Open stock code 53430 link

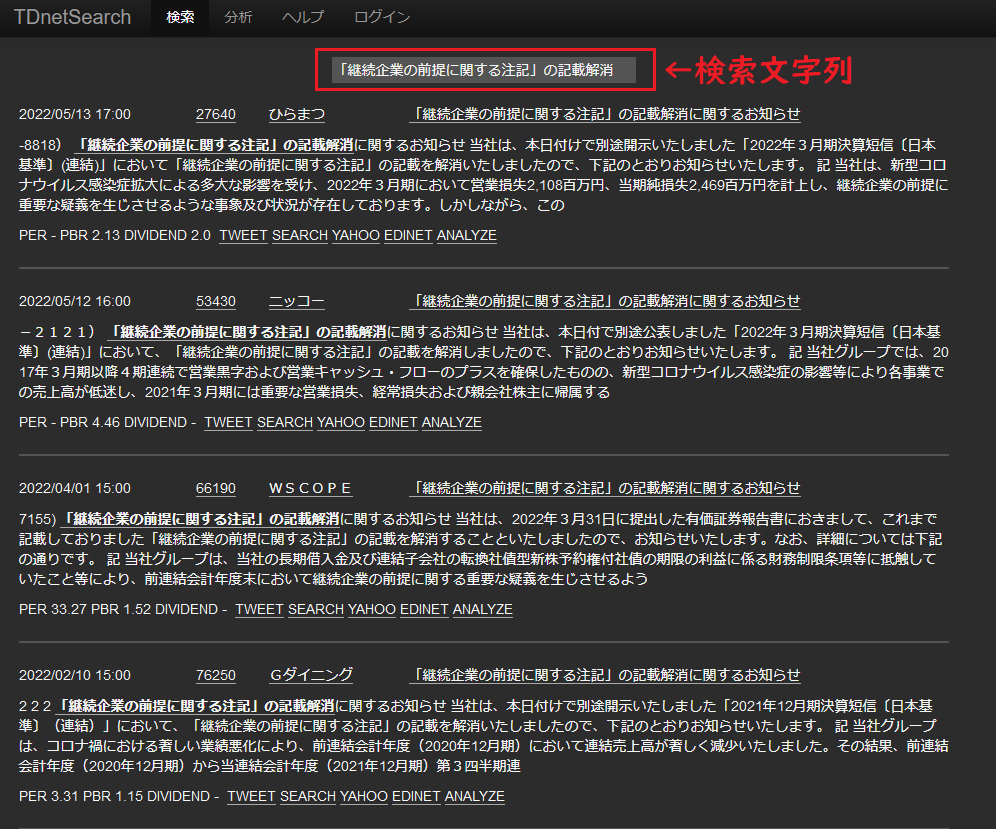(x=216, y=301)
